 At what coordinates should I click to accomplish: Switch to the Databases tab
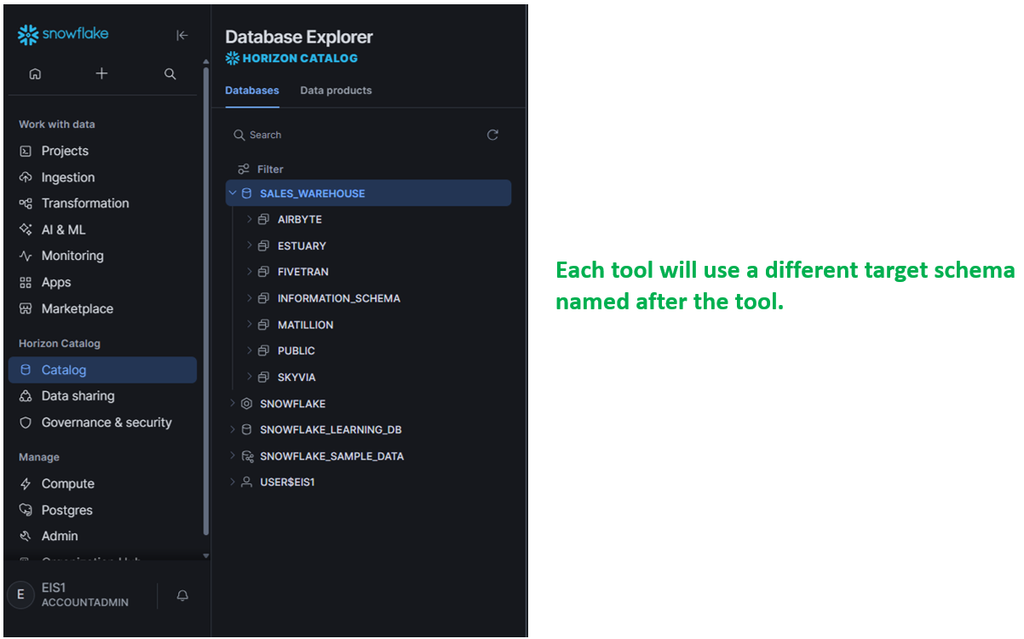(x=252, y=91)
